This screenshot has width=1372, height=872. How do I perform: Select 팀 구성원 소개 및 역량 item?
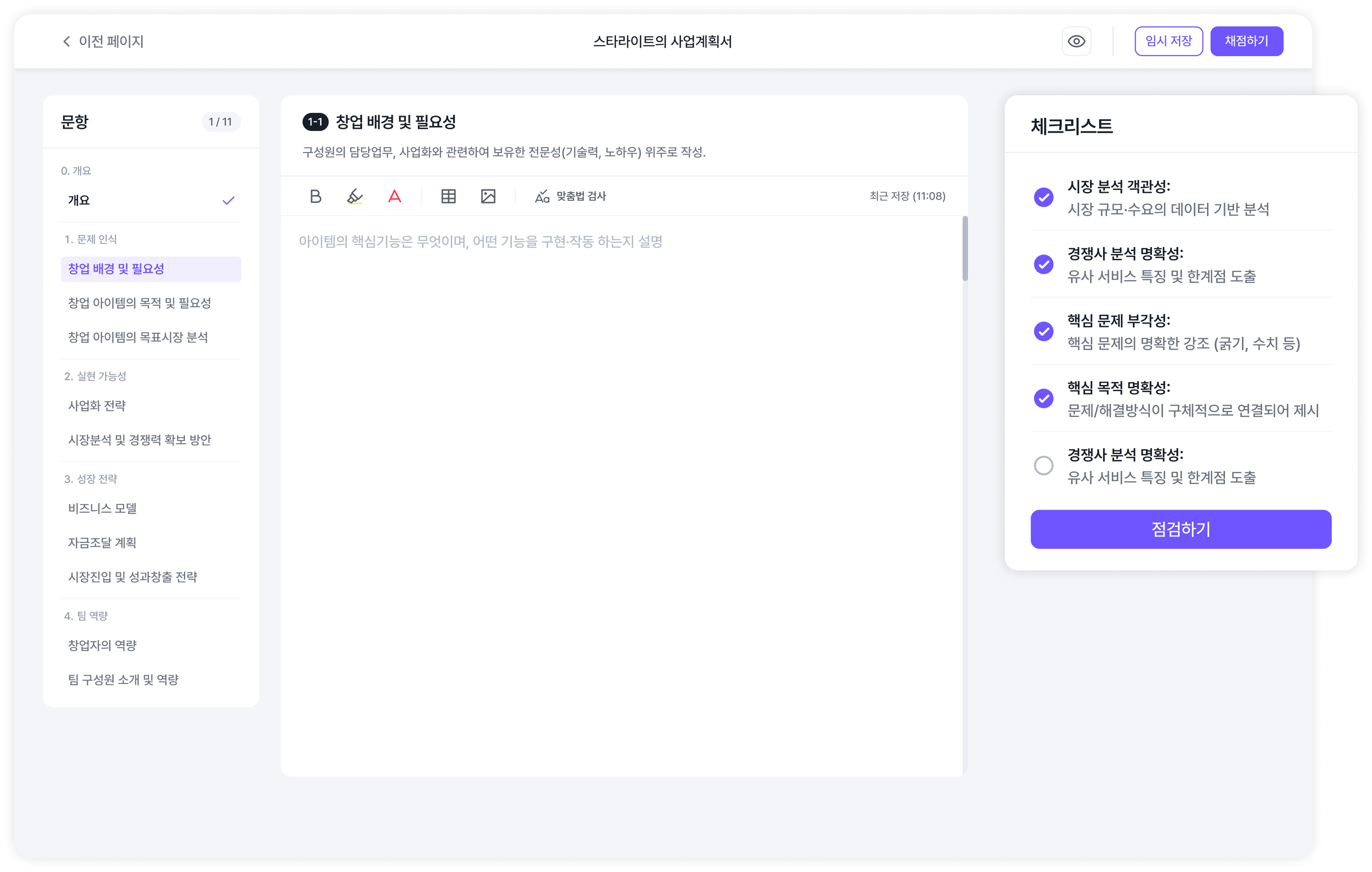(x=123, y=680)
